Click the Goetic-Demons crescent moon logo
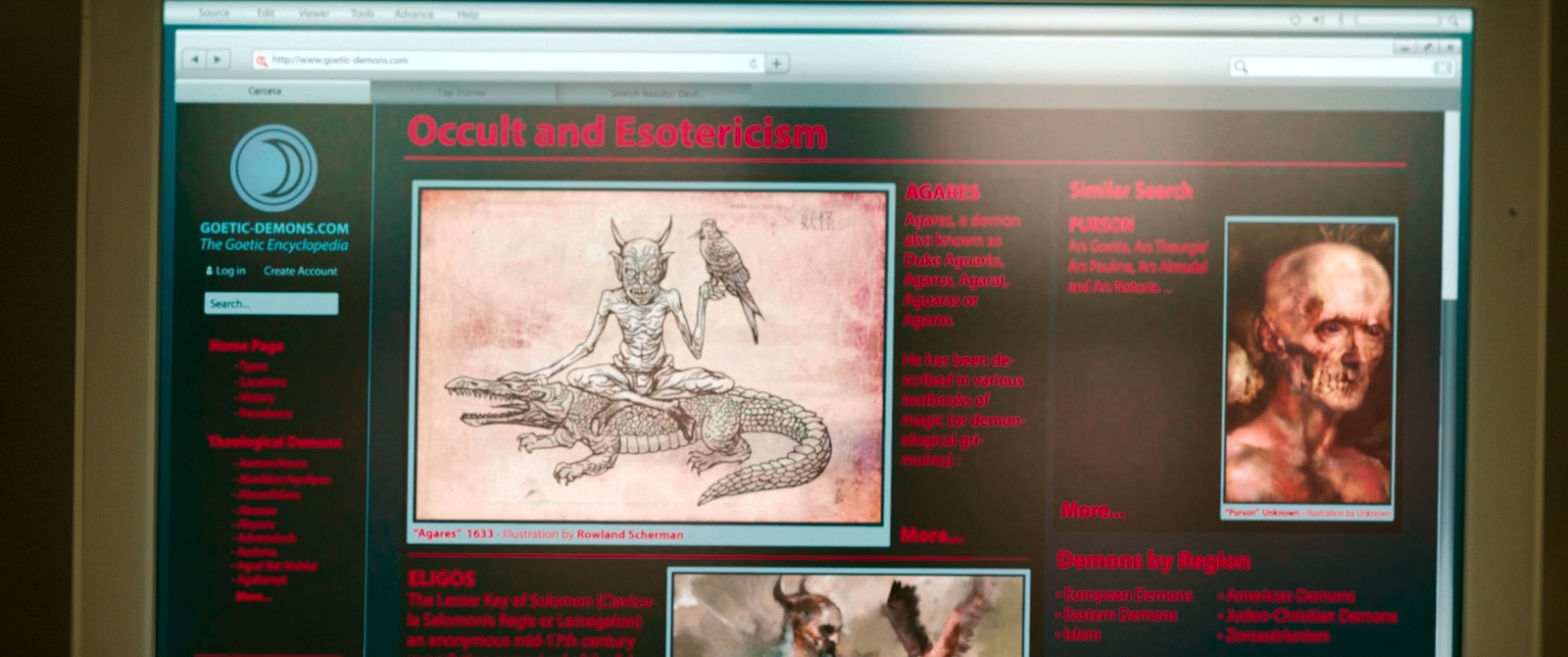 273,169
